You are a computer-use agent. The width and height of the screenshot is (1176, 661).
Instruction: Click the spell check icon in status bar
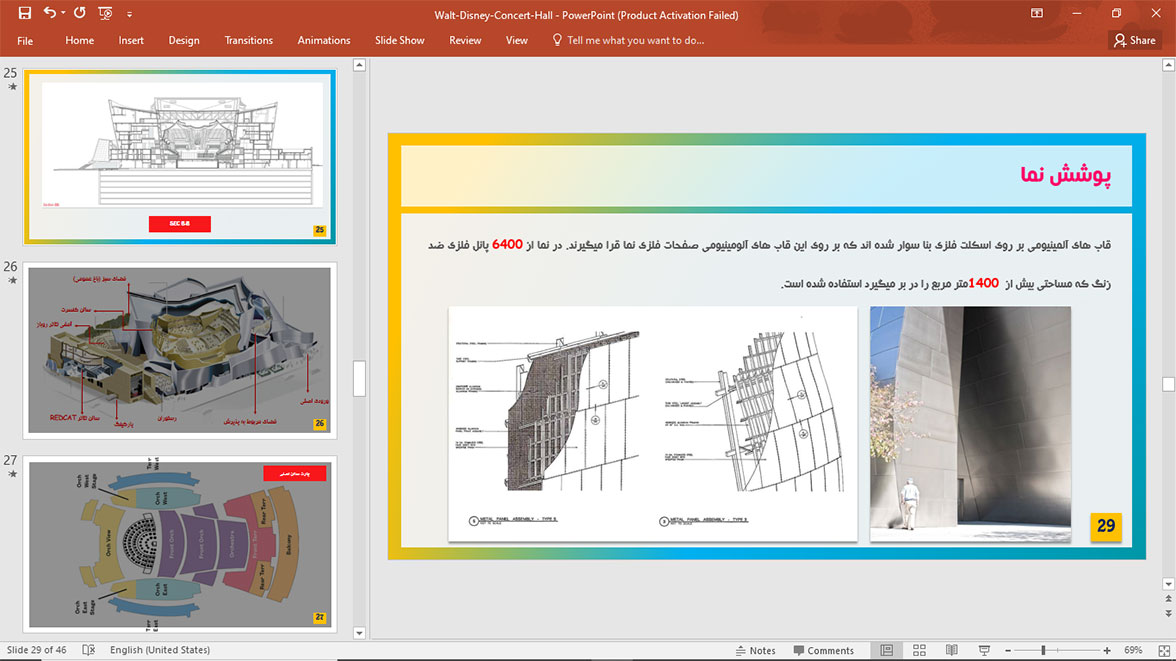[x=88, y=650]
